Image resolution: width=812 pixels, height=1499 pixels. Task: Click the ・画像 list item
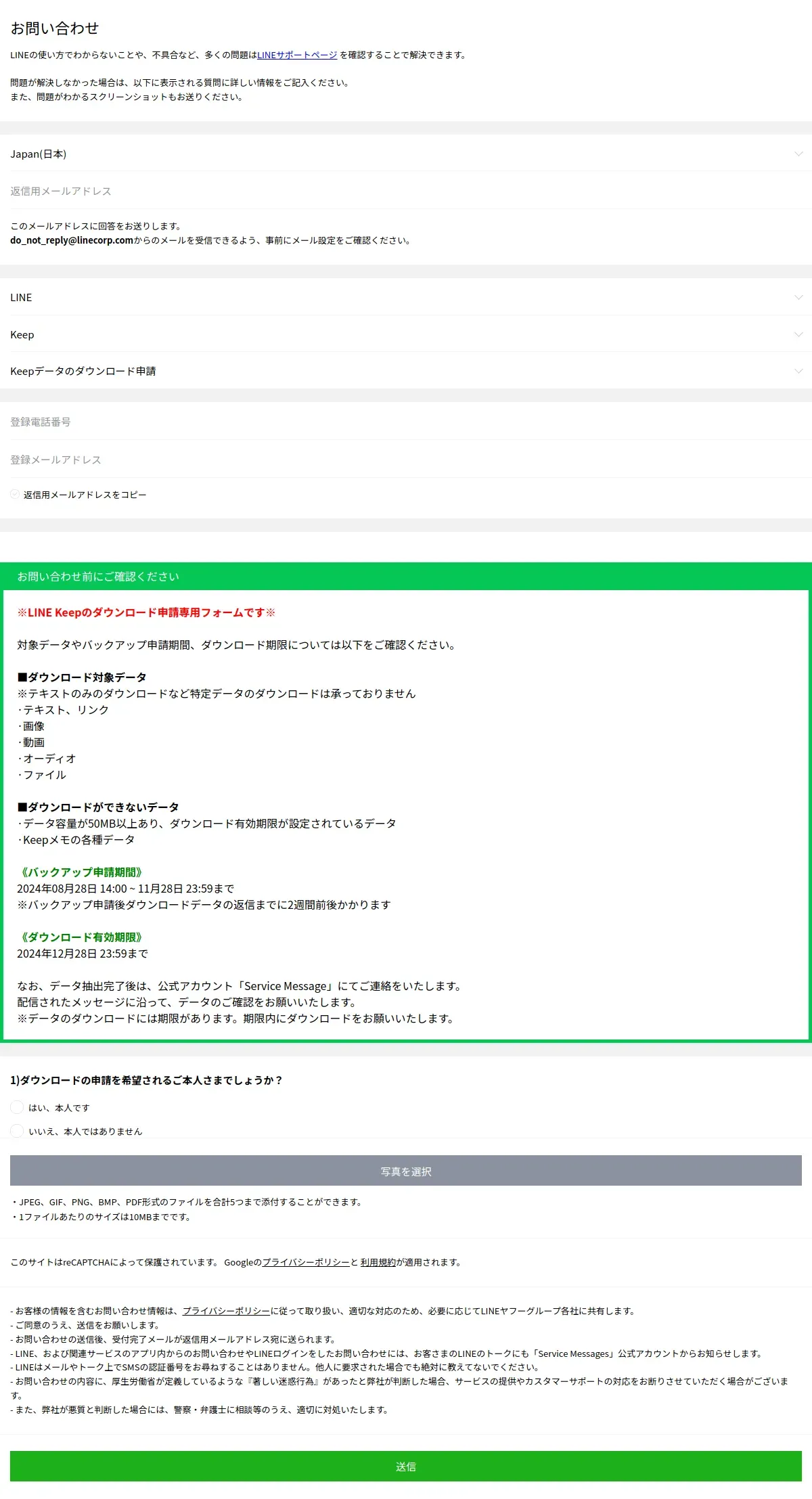(x=31, y=726)
